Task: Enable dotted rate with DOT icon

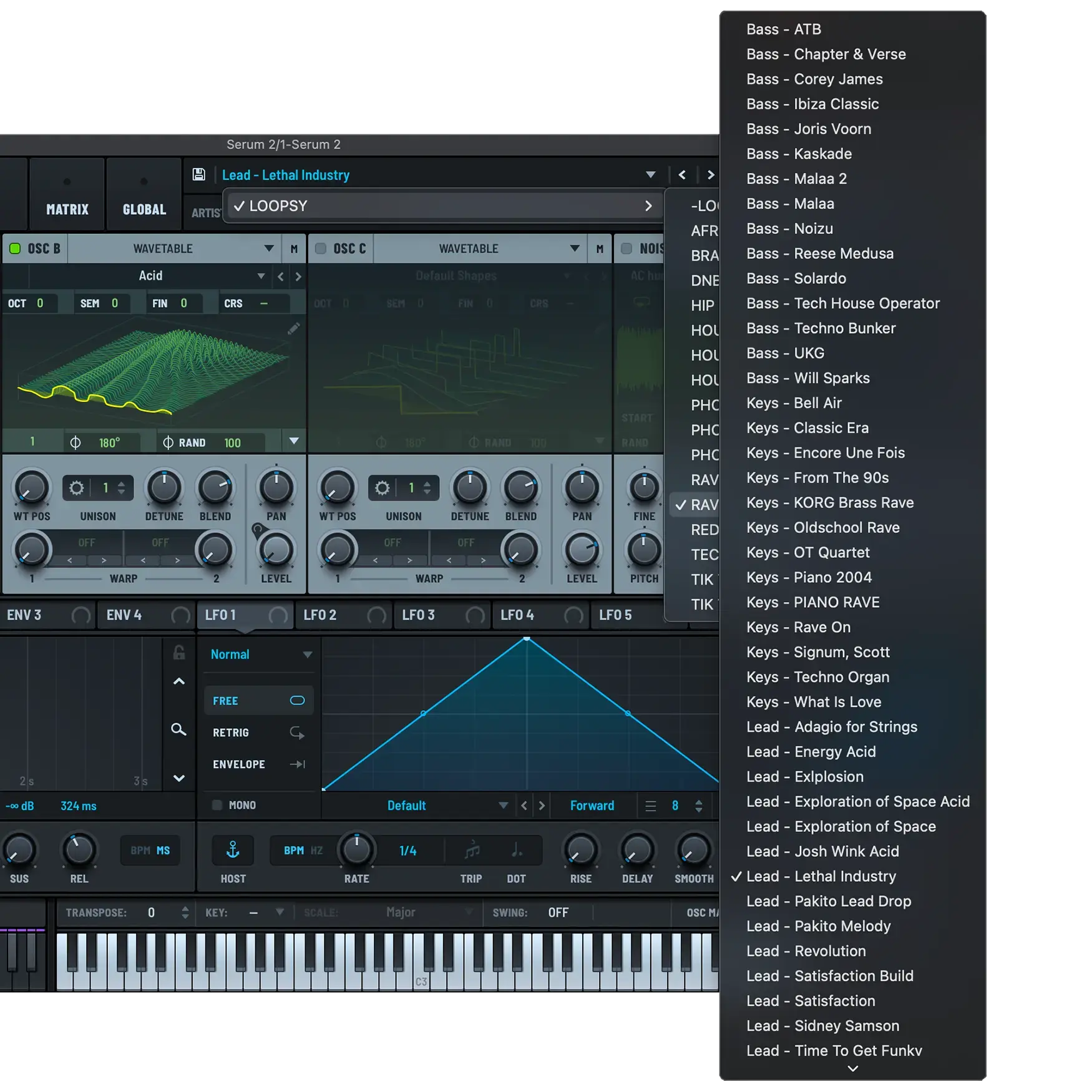Action: [x=517, y=850]
